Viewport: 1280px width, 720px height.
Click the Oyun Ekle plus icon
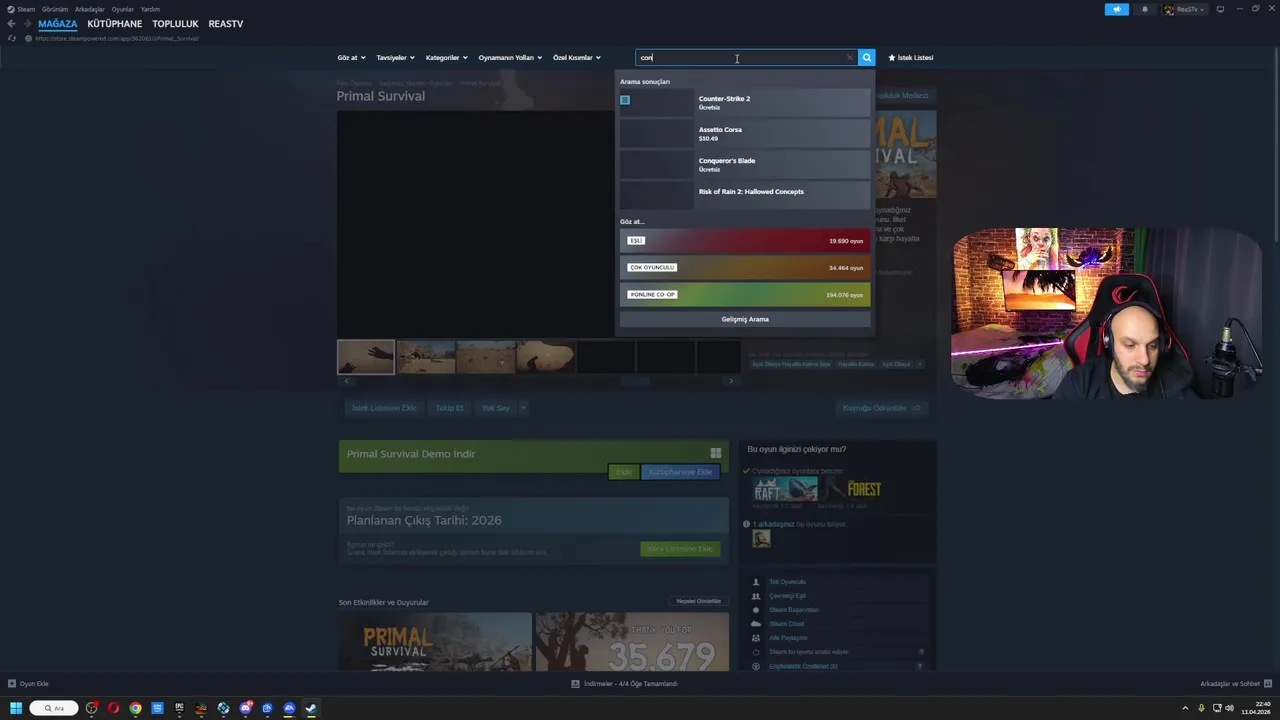12,684
